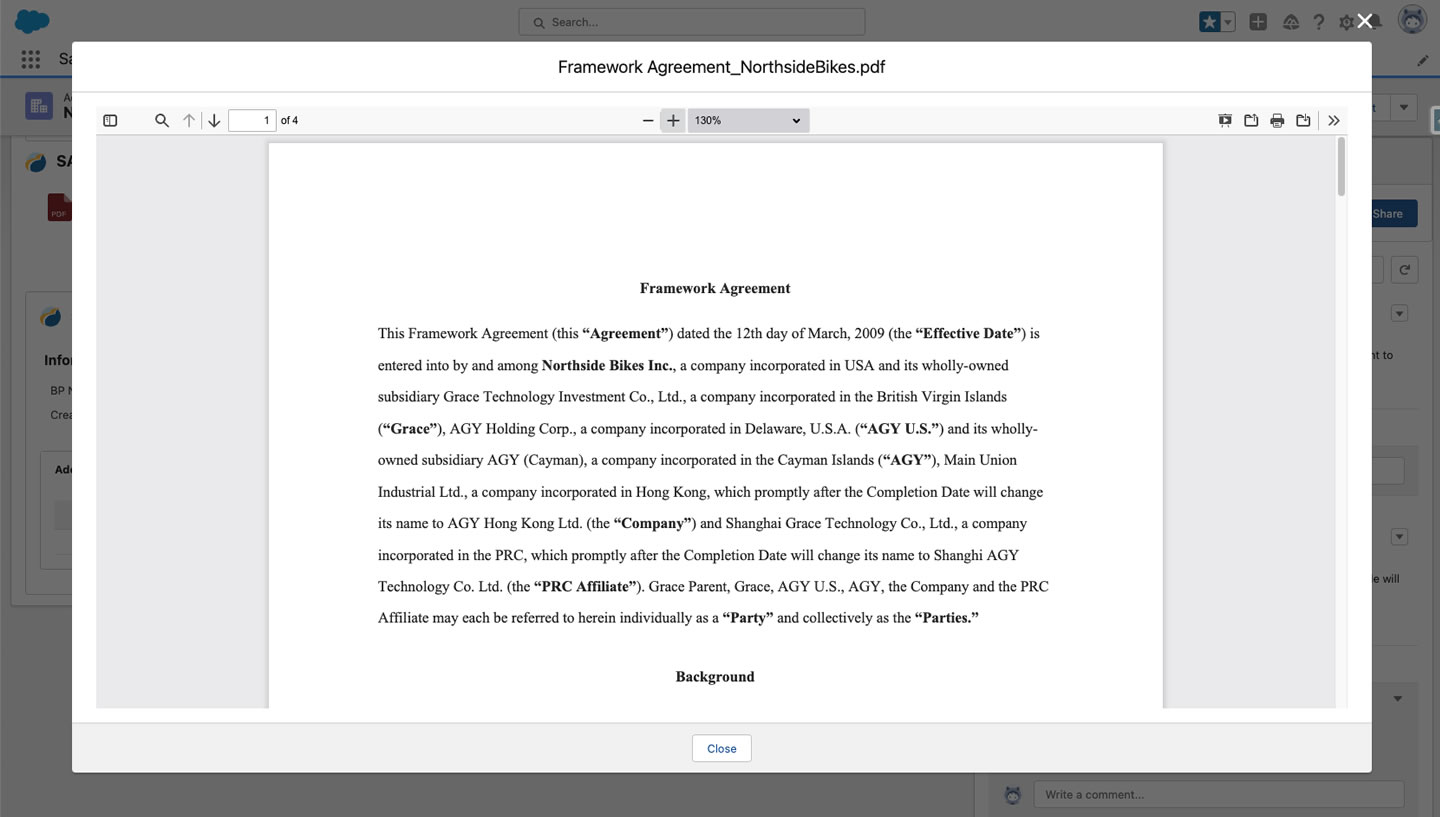This screenshot has width=1440, height=817.
Task: Click the edit pencil icon in navigation bar
Action: tap(1423, 60)
